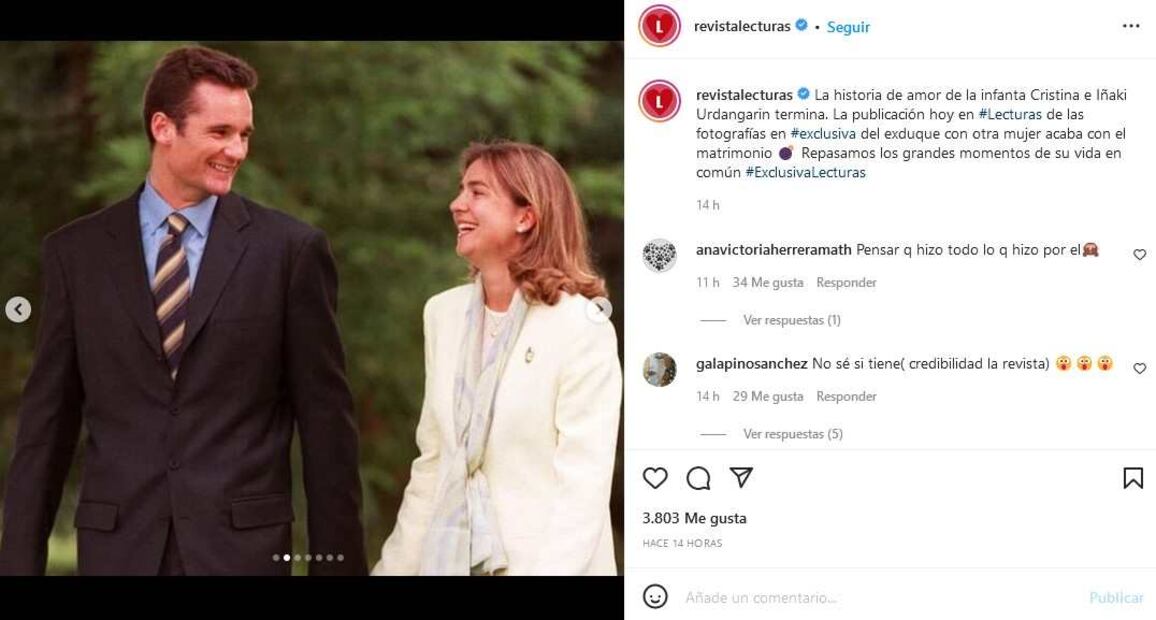The width and height of the screenshot is (1156, 620).
Task: Expand 'Ver respuestas (1)' replies
Action: click(791, 320)
